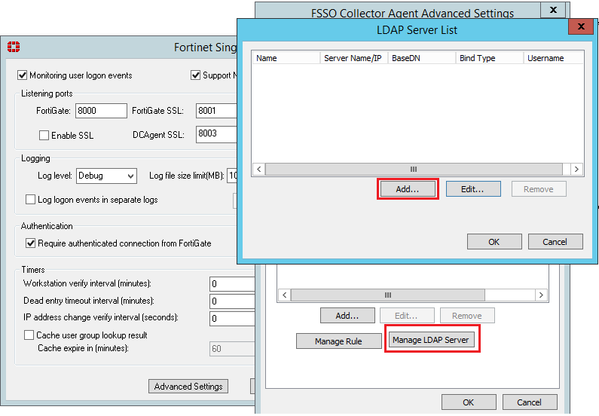This screenshot has height=416, width=599.
Task: Close FSSO Collector Agent Advanced Settings window
Action: click(x=553, y=10)
